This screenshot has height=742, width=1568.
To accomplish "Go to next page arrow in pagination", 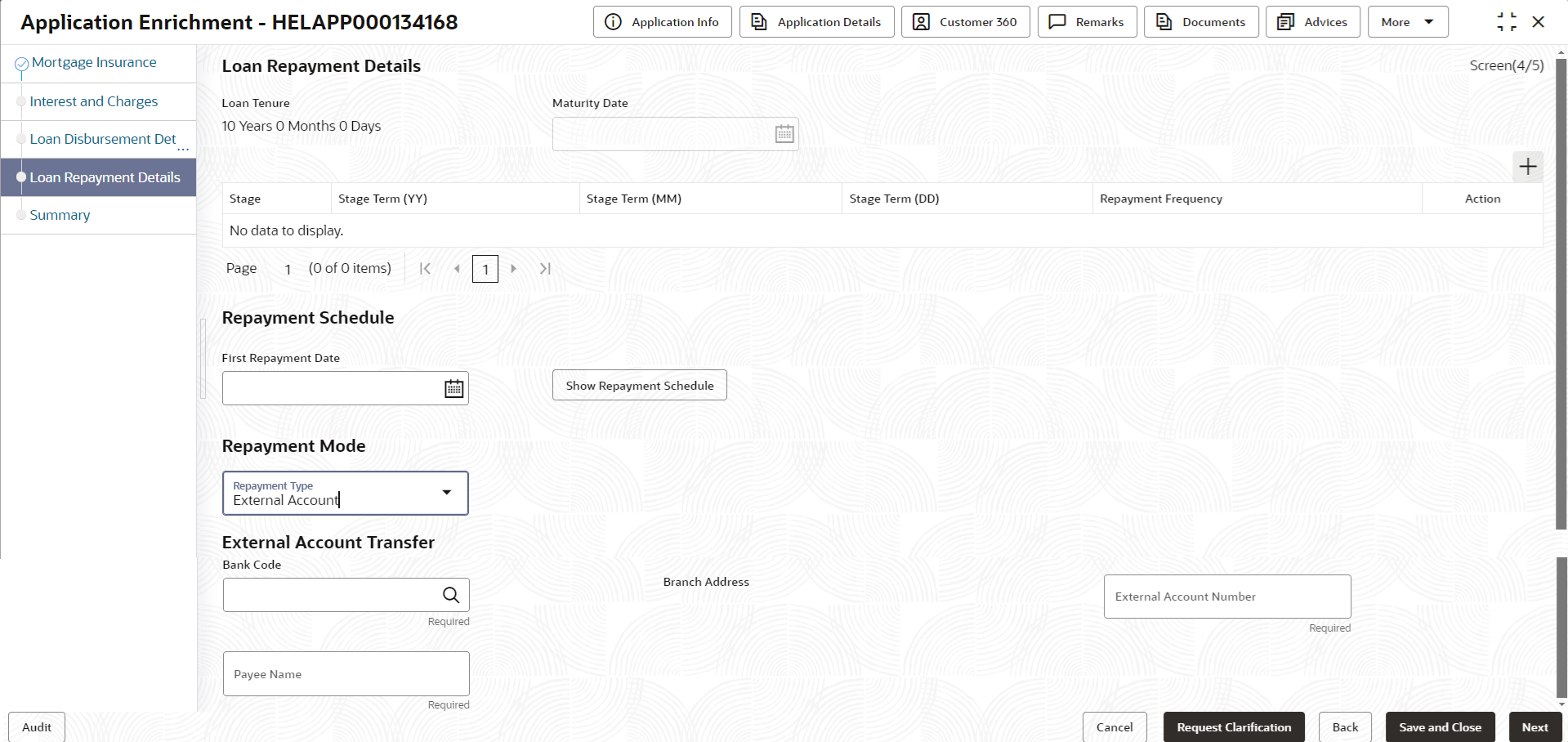I will point(513,268).
